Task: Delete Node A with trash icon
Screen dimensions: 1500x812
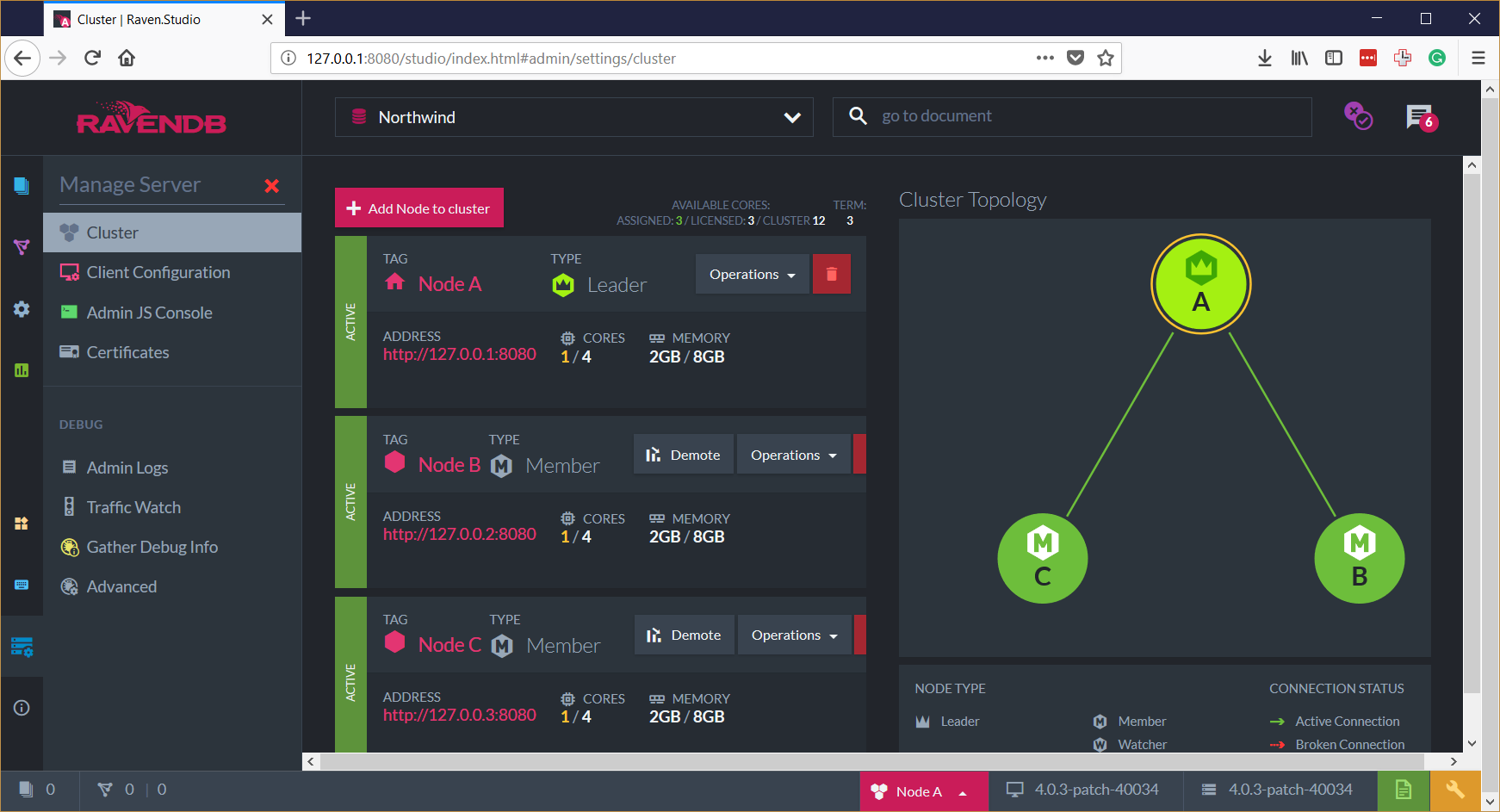Action: (832, 274)
